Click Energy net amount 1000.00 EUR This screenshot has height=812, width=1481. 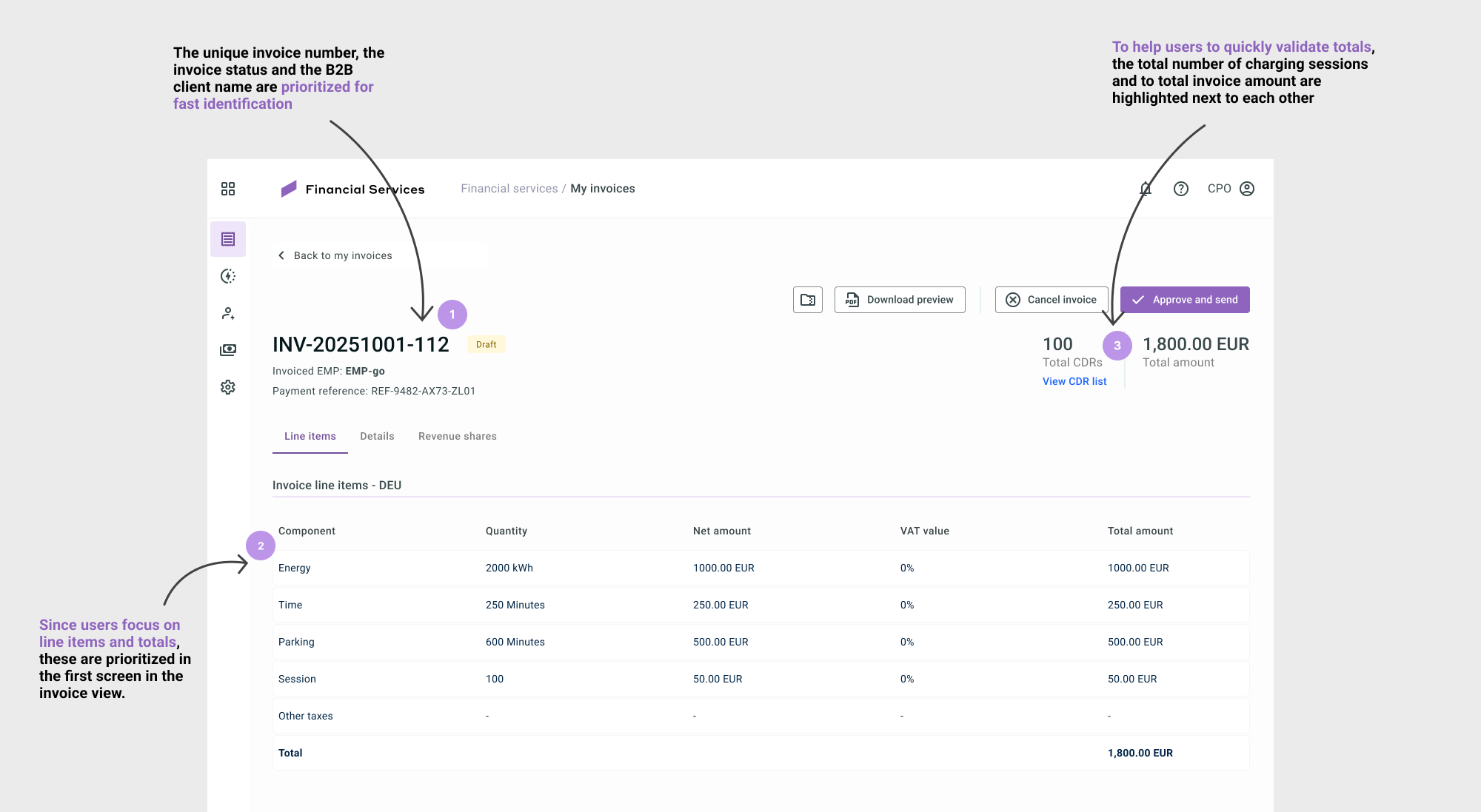[x=723, y=568]
